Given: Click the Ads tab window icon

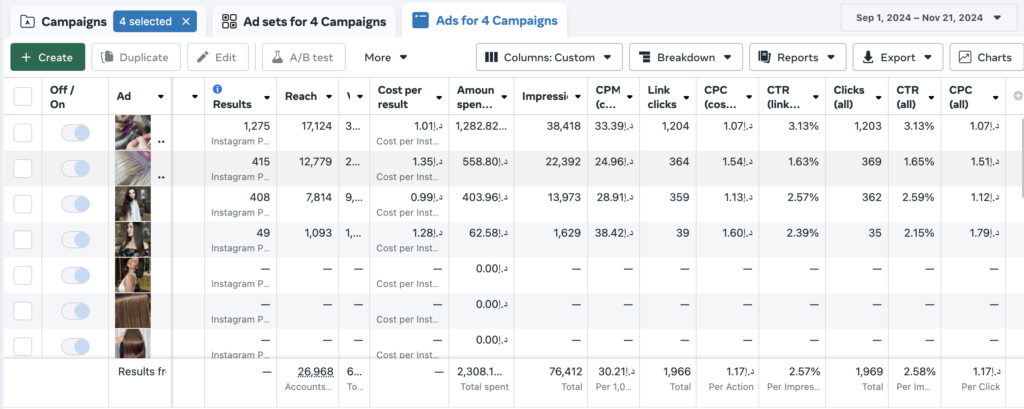Looking at the screenshot, I should pyautogui.click(x=421, y=20).
